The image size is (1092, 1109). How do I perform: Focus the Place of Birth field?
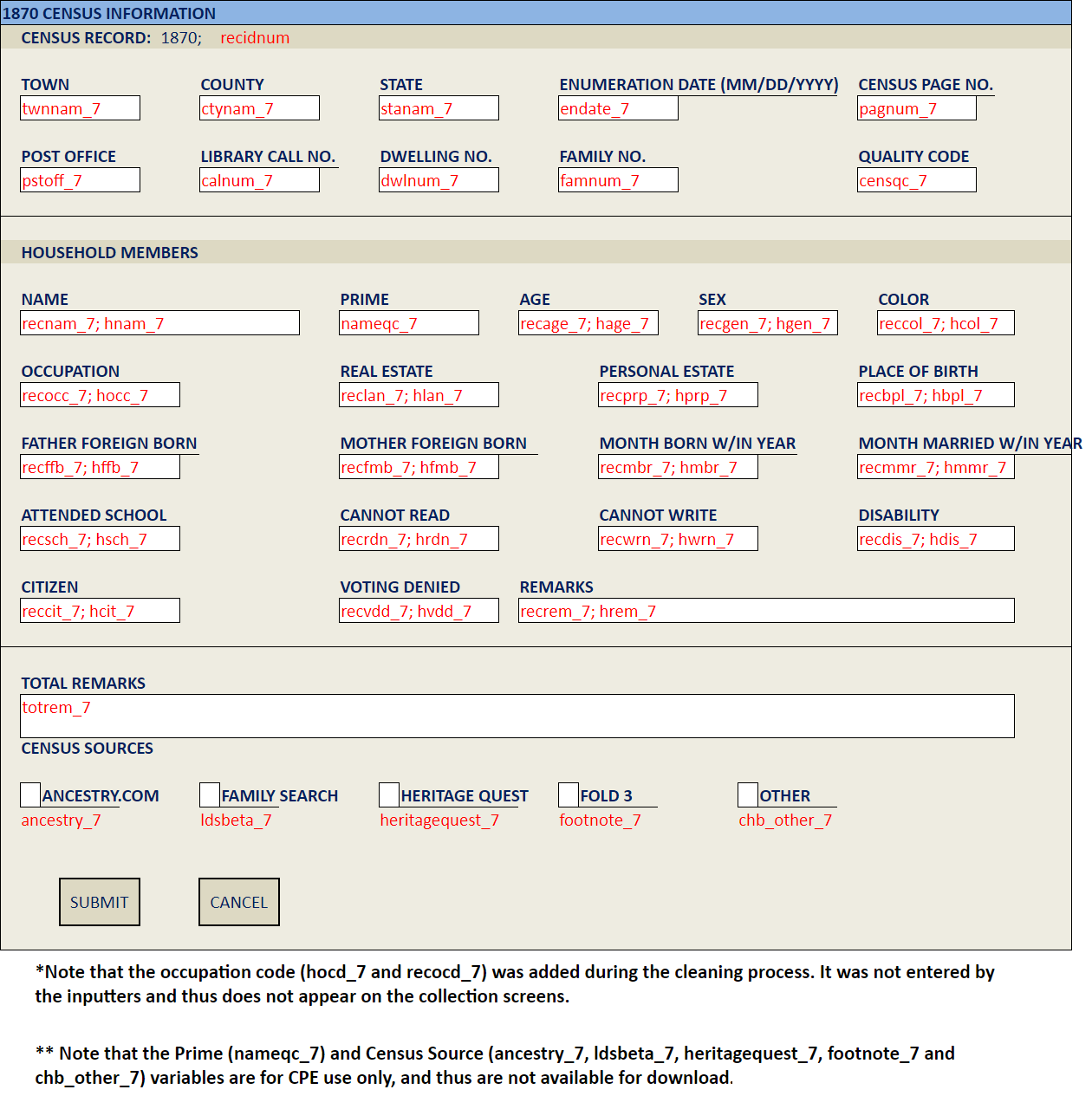coord(936,395)
